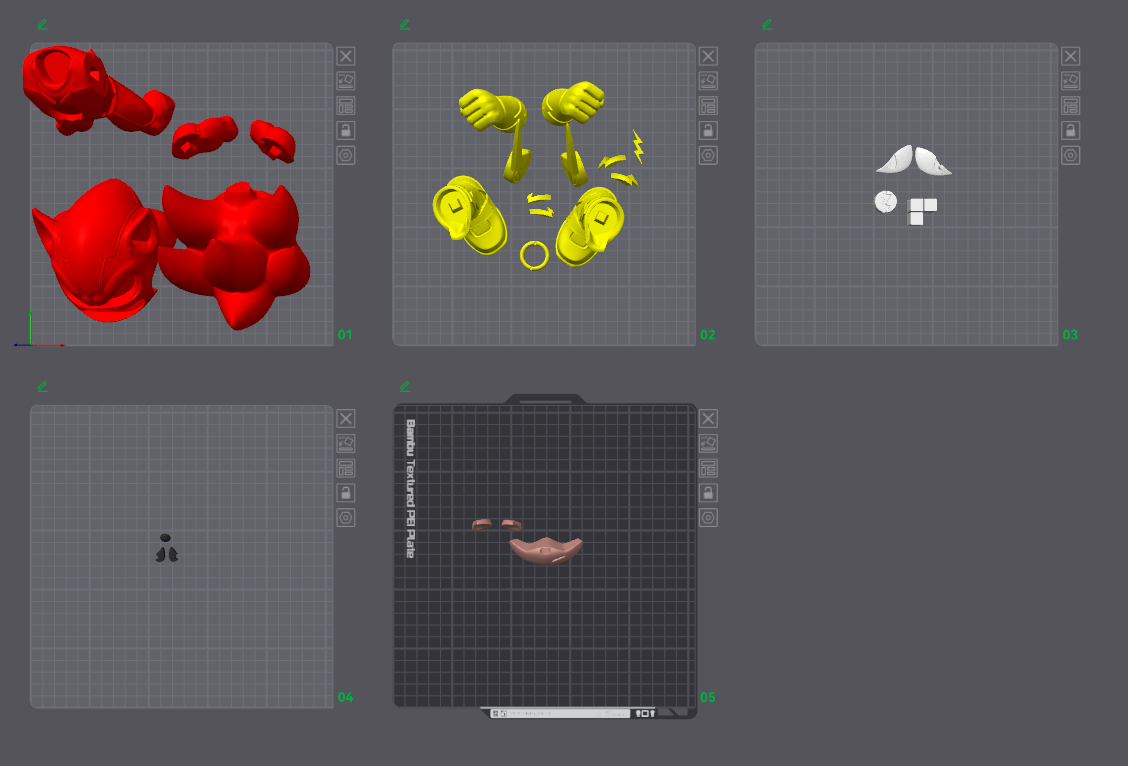Arrange objects on plate 03
Image resolution: width=1128 pixels, height=766 pixels.
tap(1071, 106)
